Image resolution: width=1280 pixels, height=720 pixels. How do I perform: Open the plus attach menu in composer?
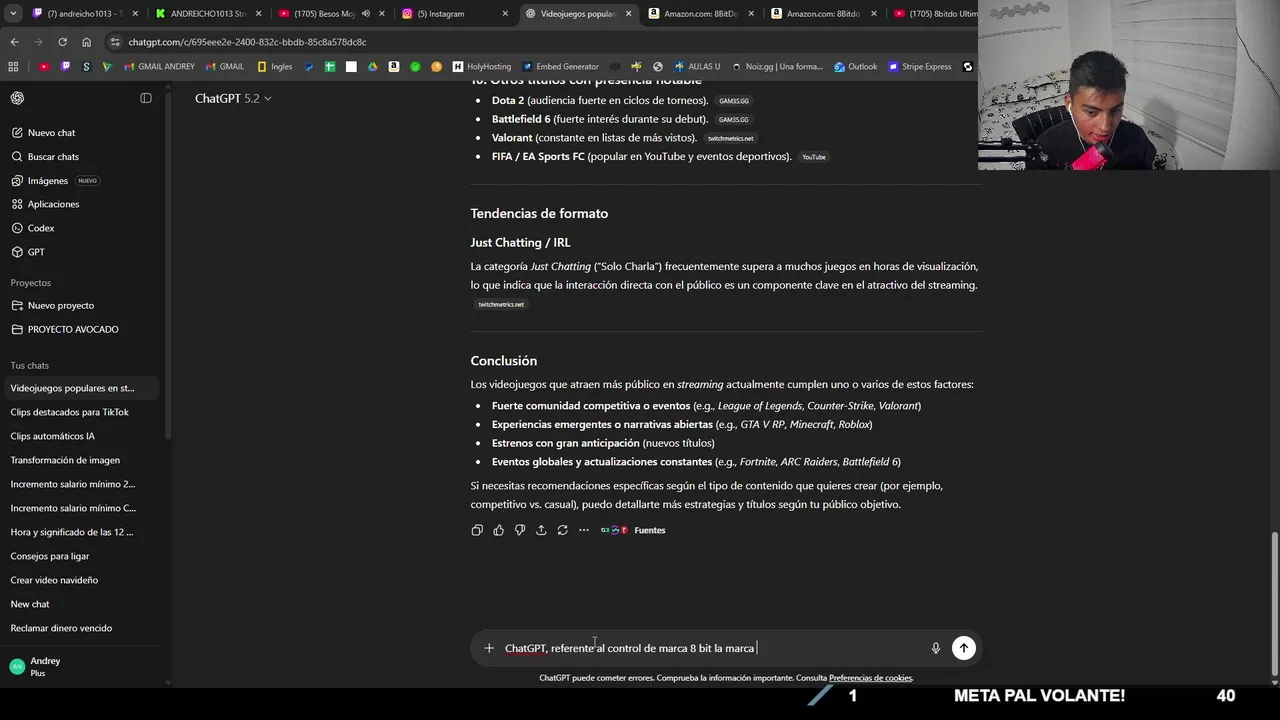[x=489, y=648]
